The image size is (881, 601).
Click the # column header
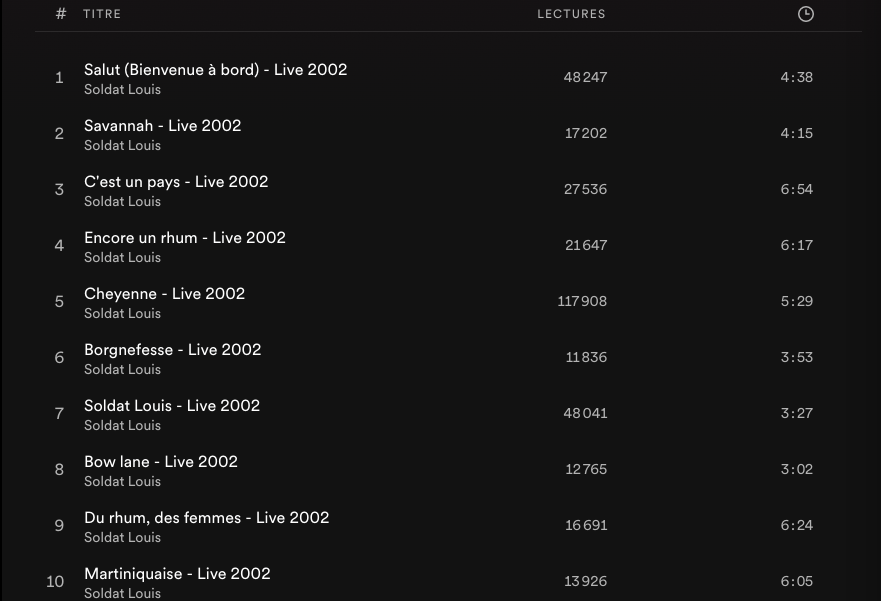61,14
